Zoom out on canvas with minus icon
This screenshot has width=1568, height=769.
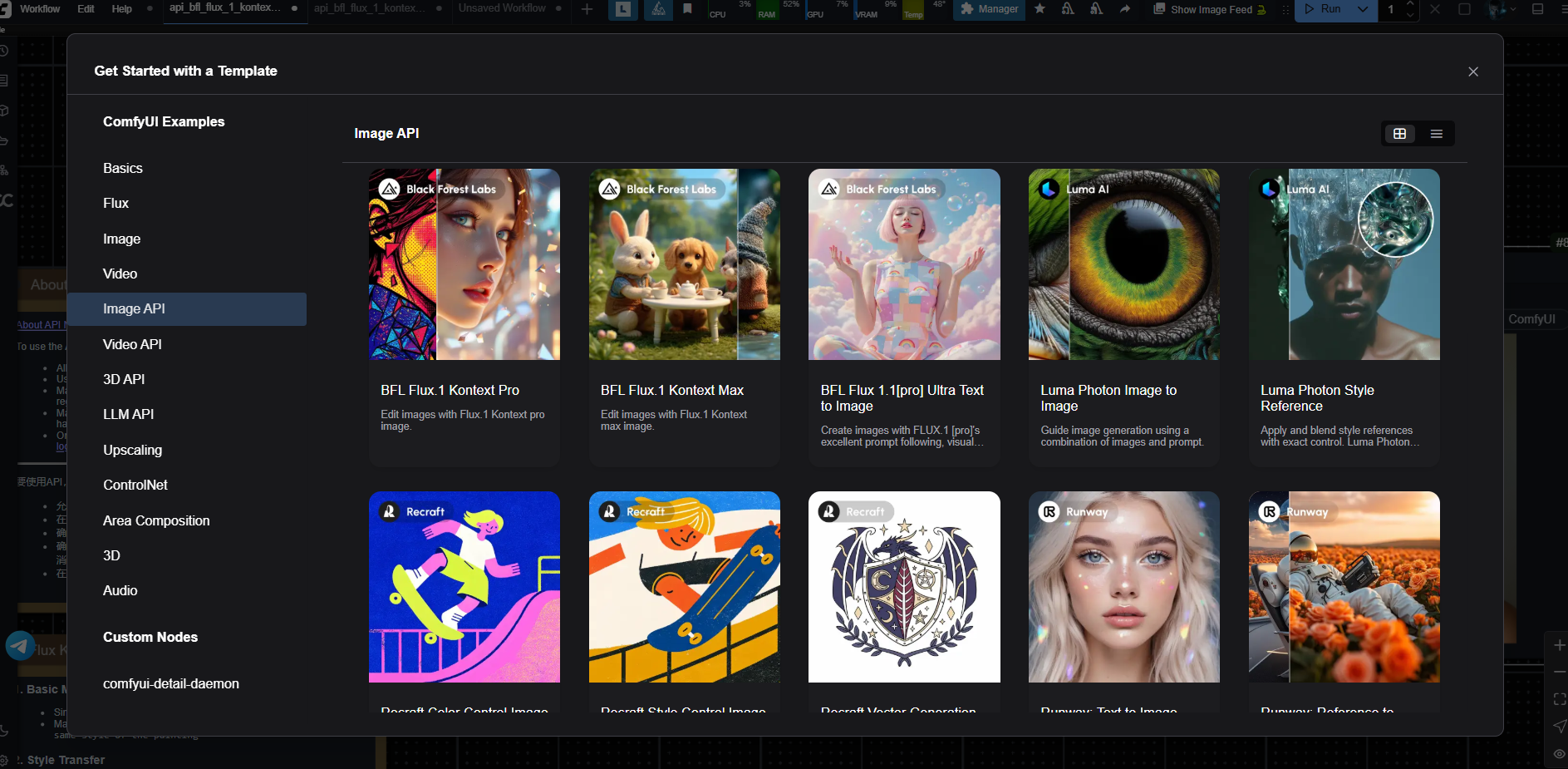1559,672
